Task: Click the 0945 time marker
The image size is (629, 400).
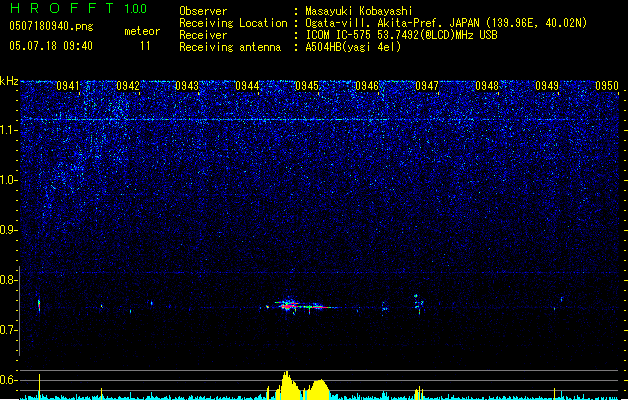Action: [x=307, y=86]
